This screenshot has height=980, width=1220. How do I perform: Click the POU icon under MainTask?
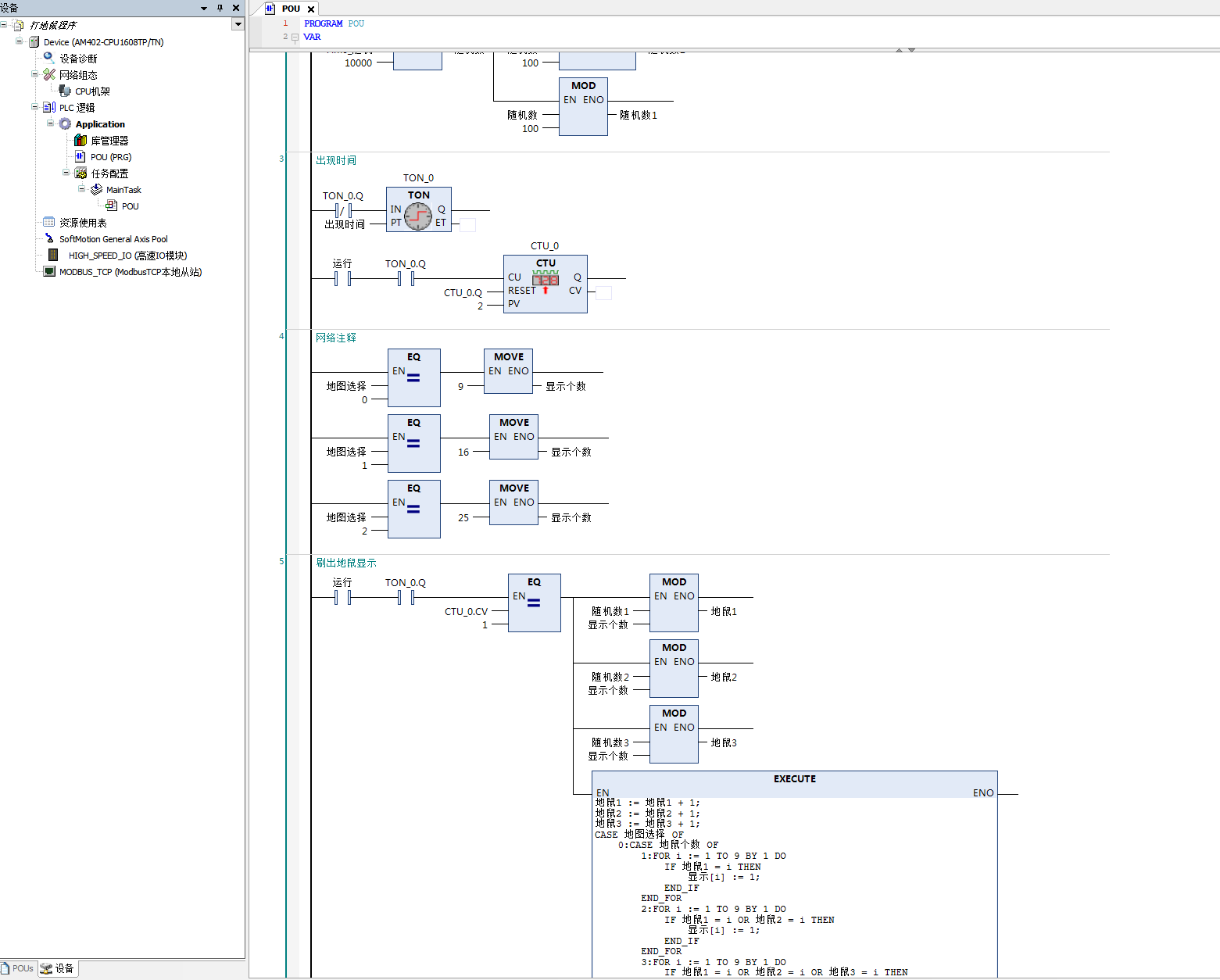[112, 206]
